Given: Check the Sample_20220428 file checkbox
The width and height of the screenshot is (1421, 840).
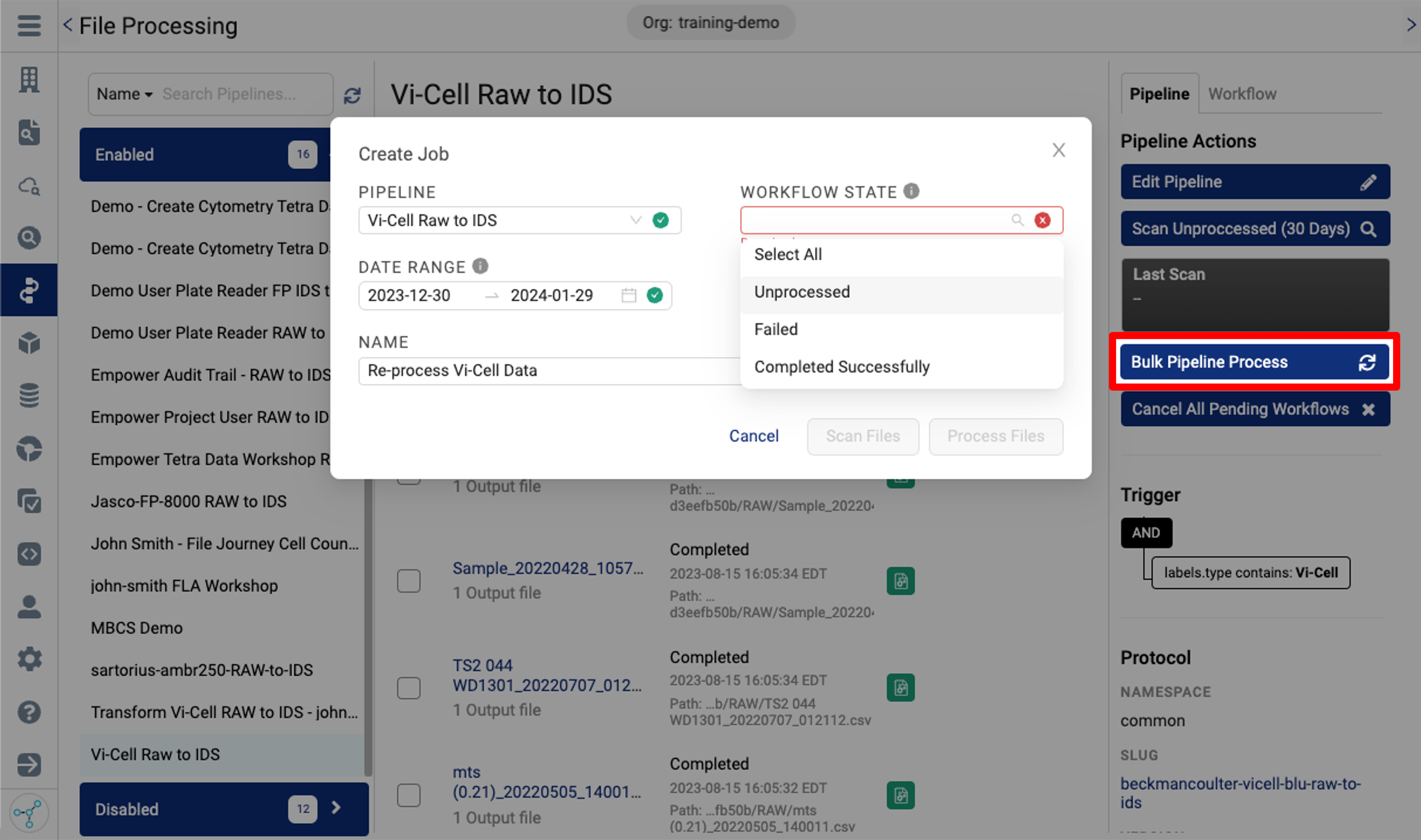Looking at the screenshot, I should click(x=409, y=581).
